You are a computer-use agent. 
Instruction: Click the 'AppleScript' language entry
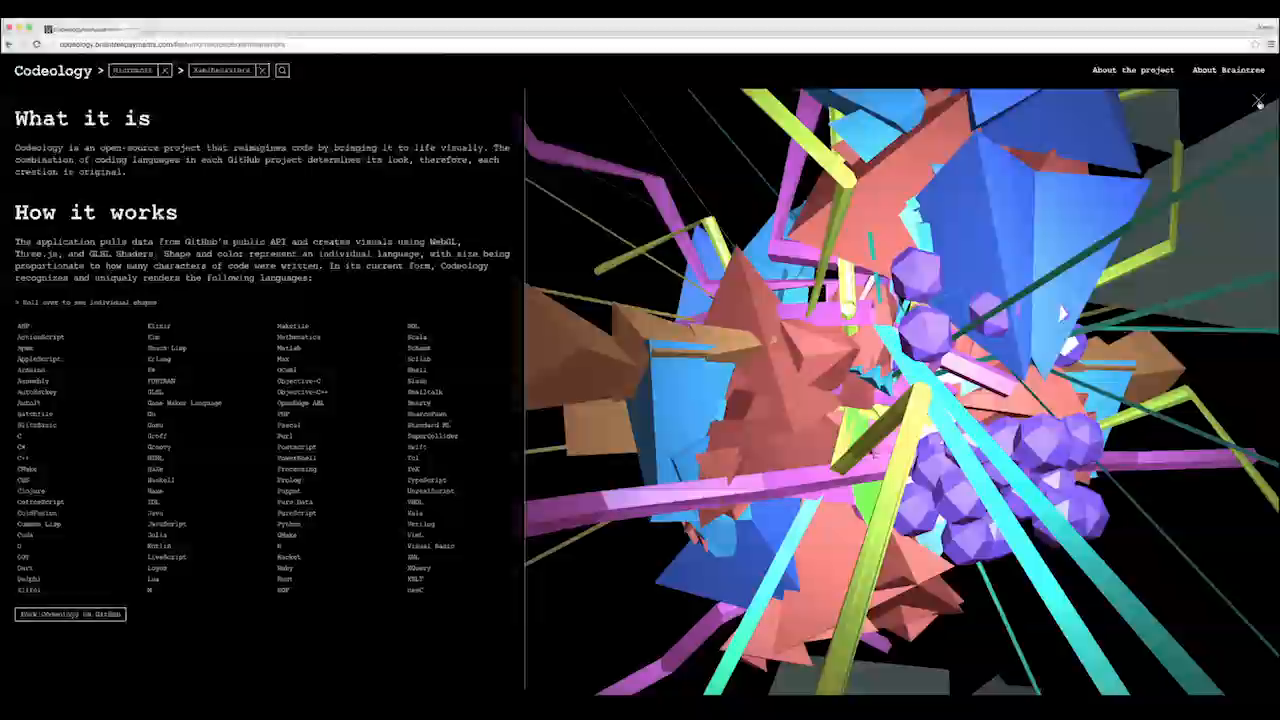(x=39, y=359)
